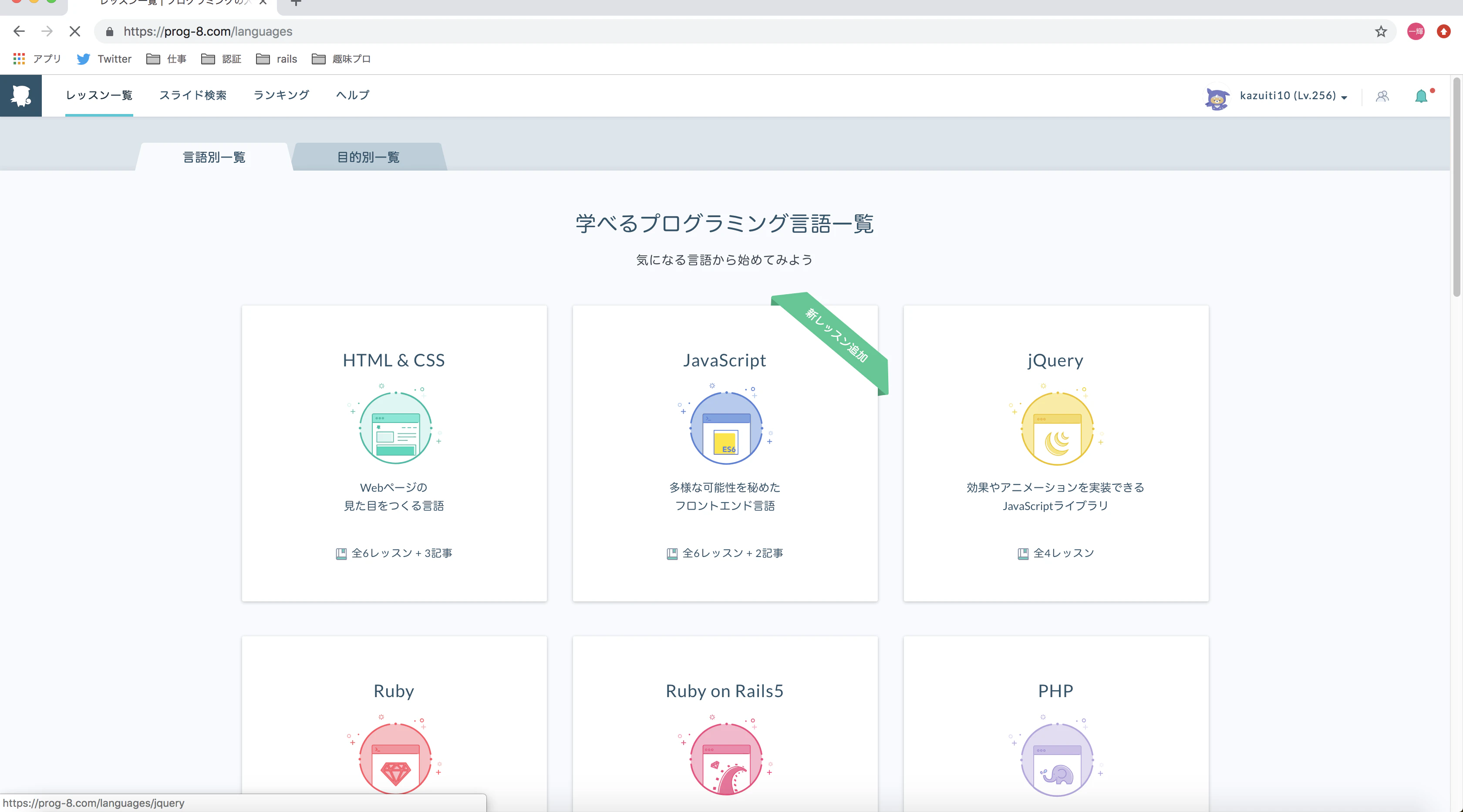
Task: Stop page loading with the X button
Action: (75, 31)
